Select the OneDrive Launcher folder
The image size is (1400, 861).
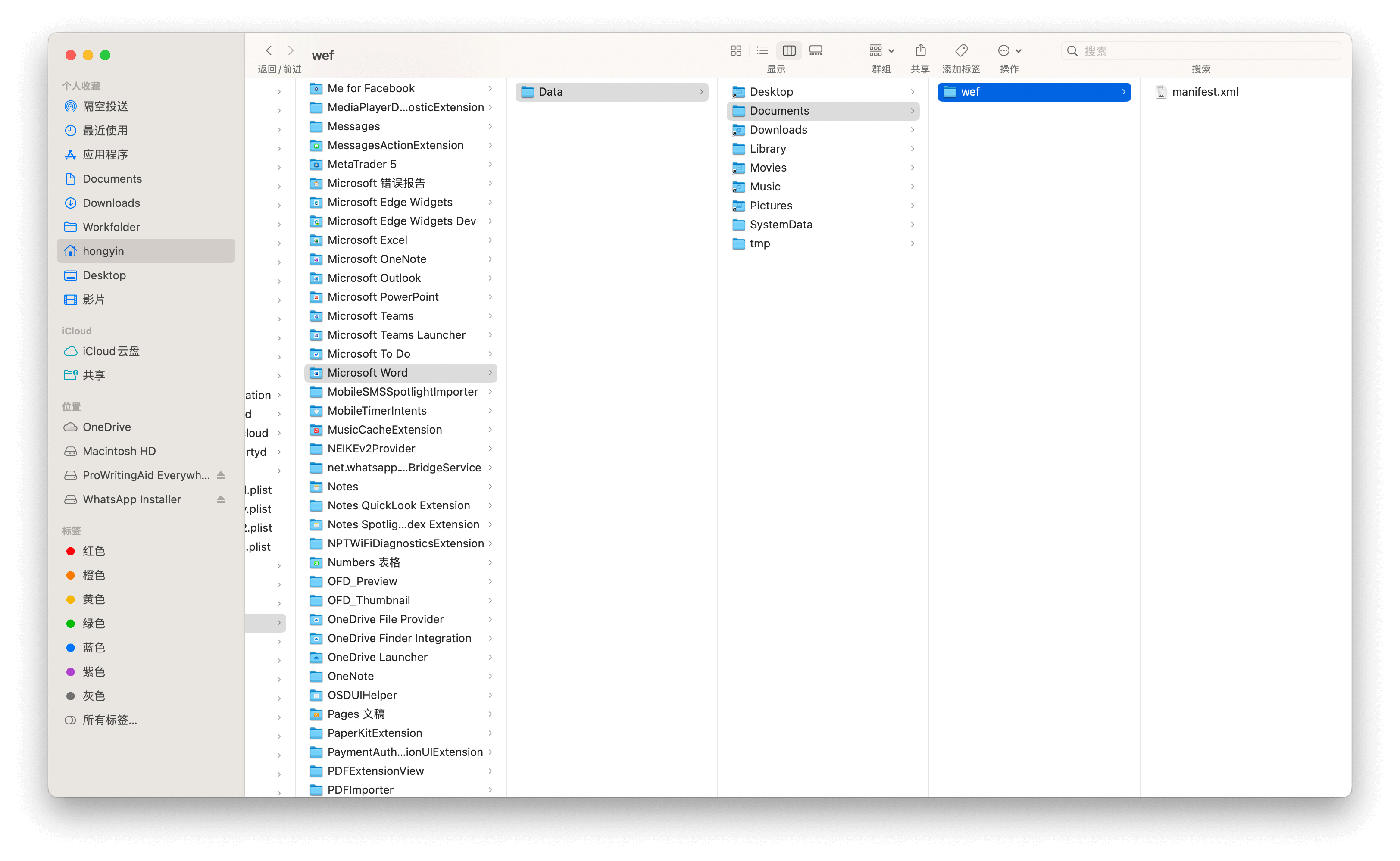401,657
